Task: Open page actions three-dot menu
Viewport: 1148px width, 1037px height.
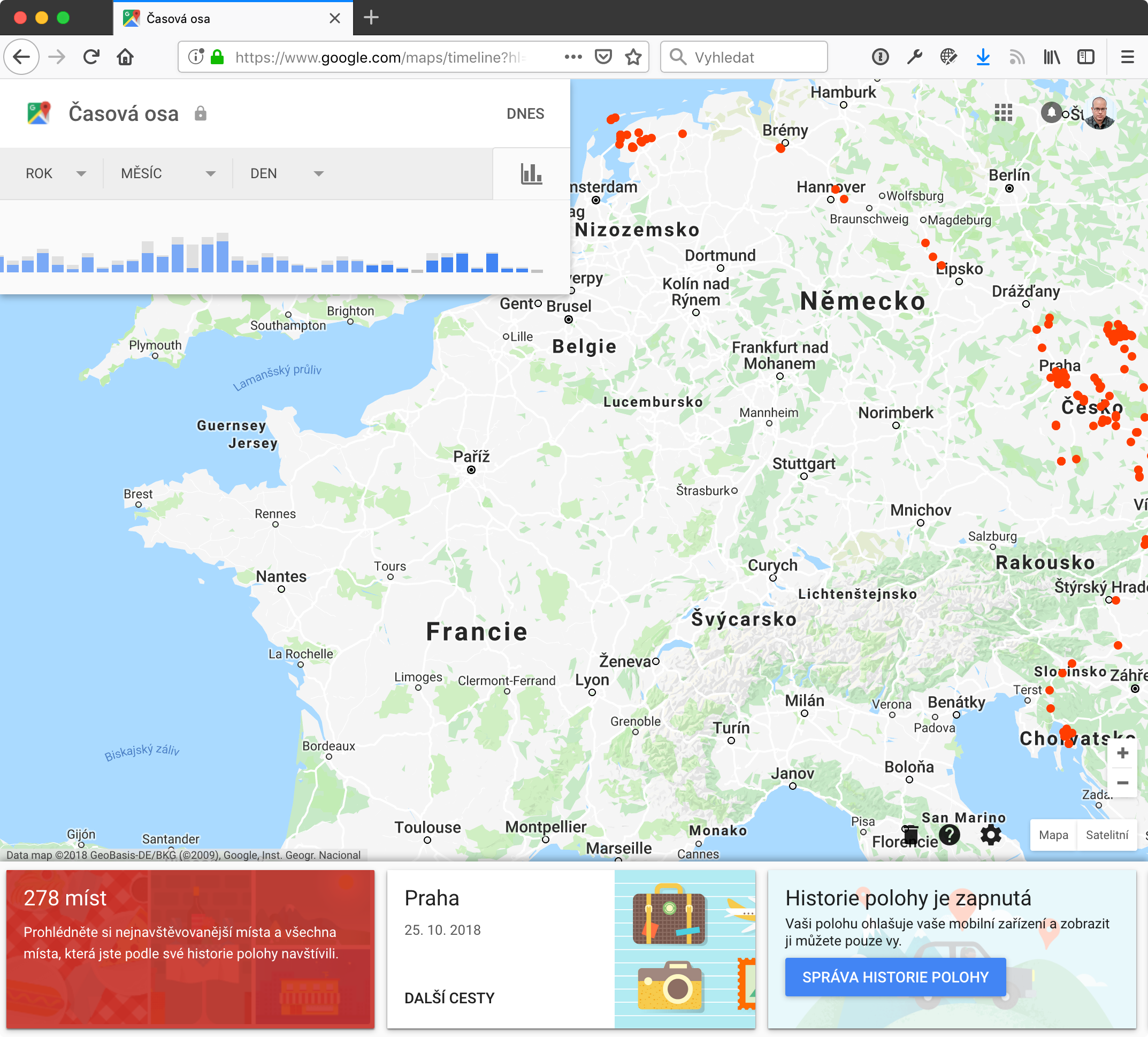Action: tap(573, 57)
